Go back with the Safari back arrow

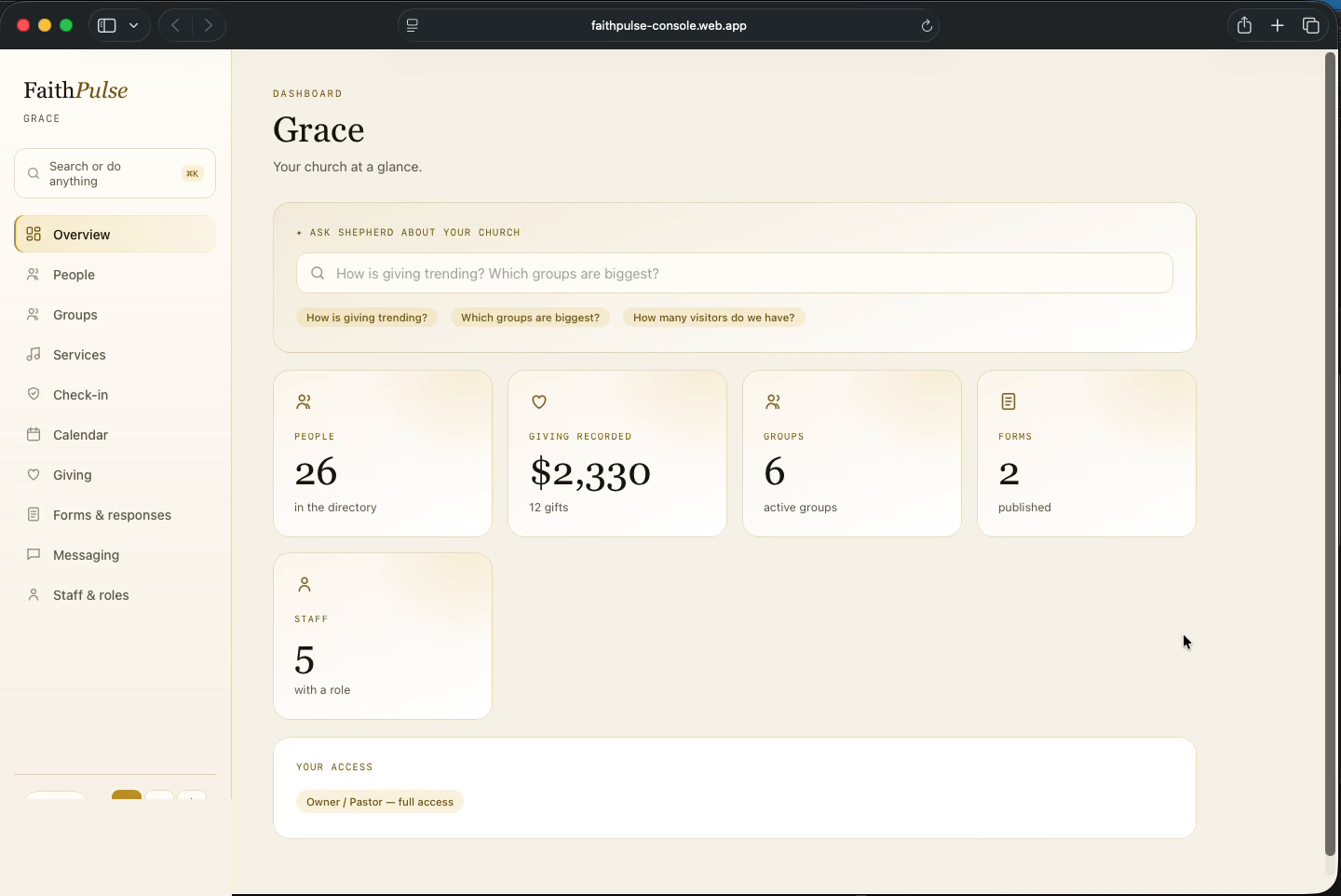pyautogui.click(x=175, y=25)
